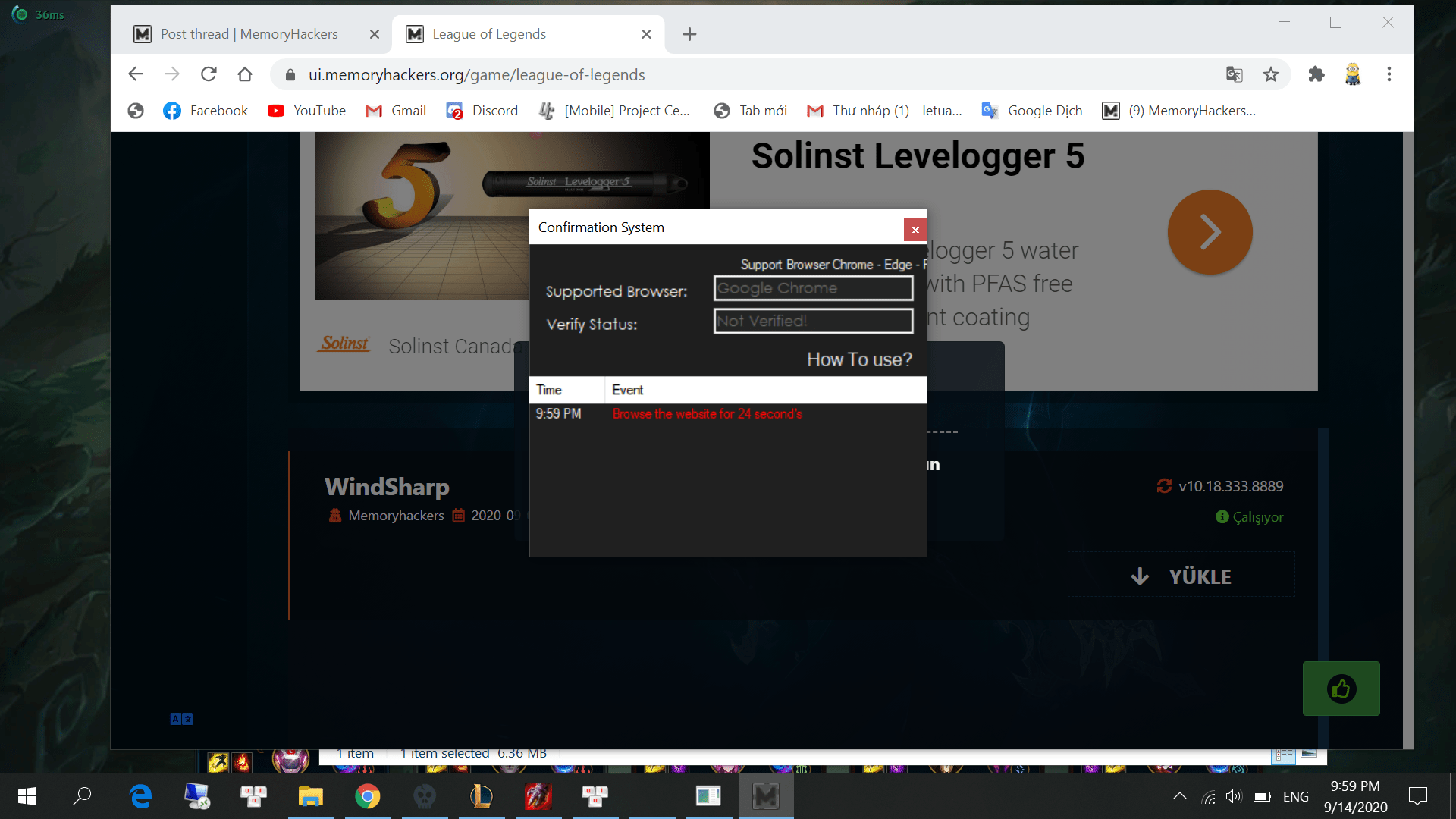1456x819 pixels.
Task: Open the Chrome three-dot menu
Action: [1389, 74]
